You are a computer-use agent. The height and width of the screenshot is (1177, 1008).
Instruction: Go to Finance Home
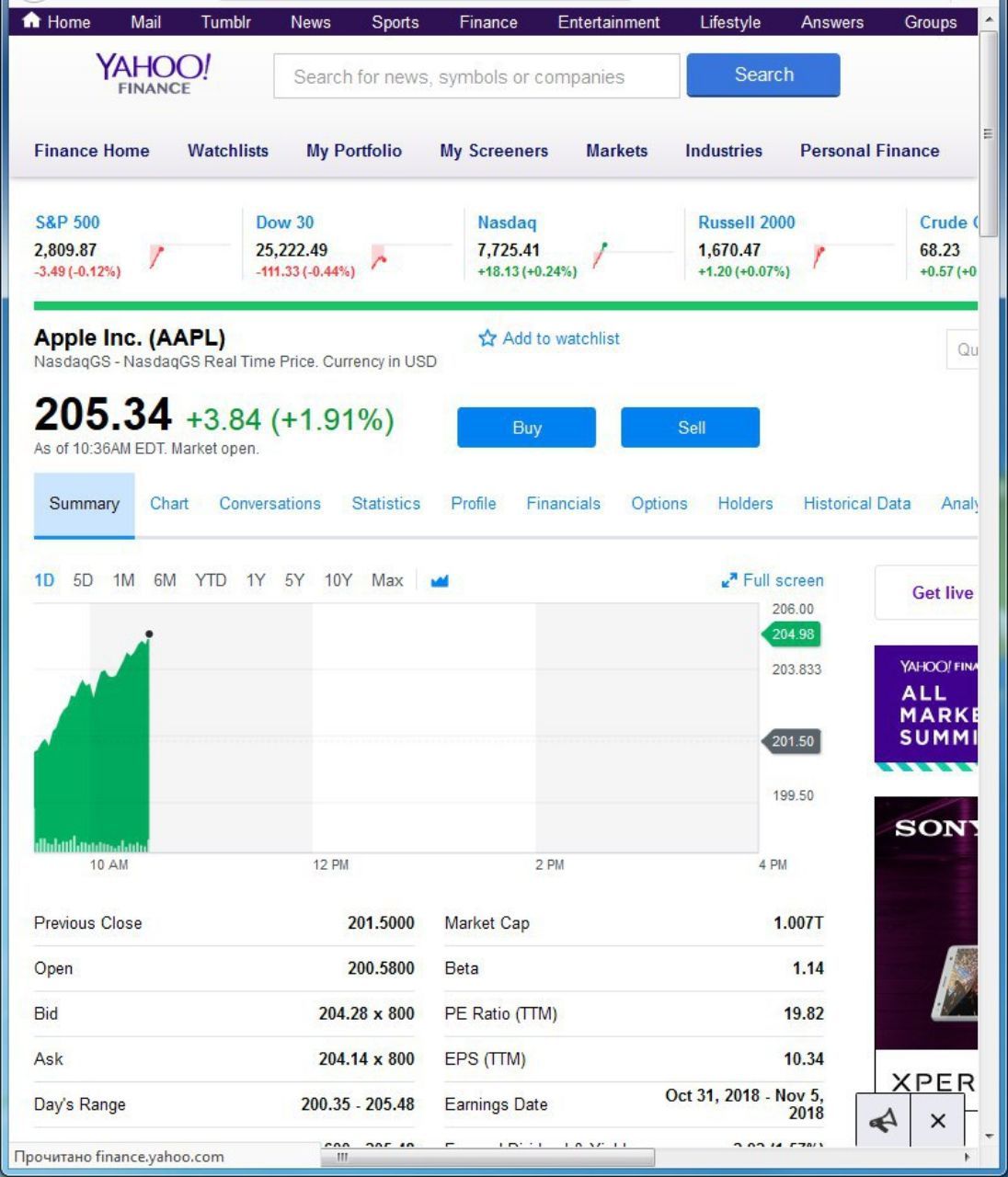pyautogui.click(x=91, y=151)
